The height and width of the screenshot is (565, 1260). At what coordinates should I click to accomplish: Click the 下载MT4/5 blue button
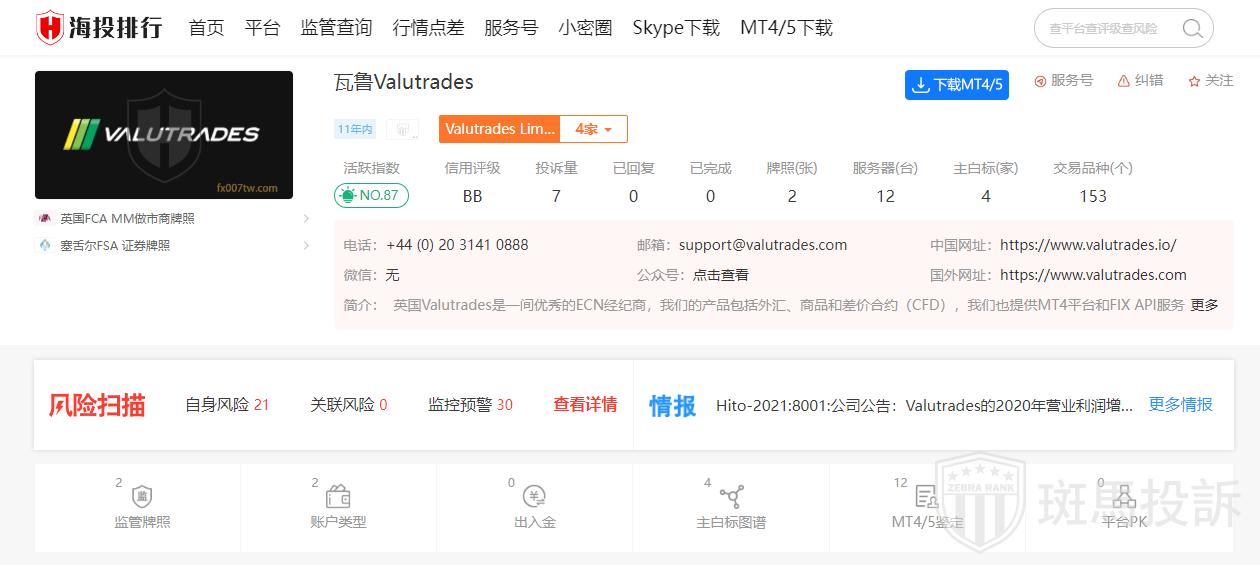pyautogui.click(x=956, y=85)
